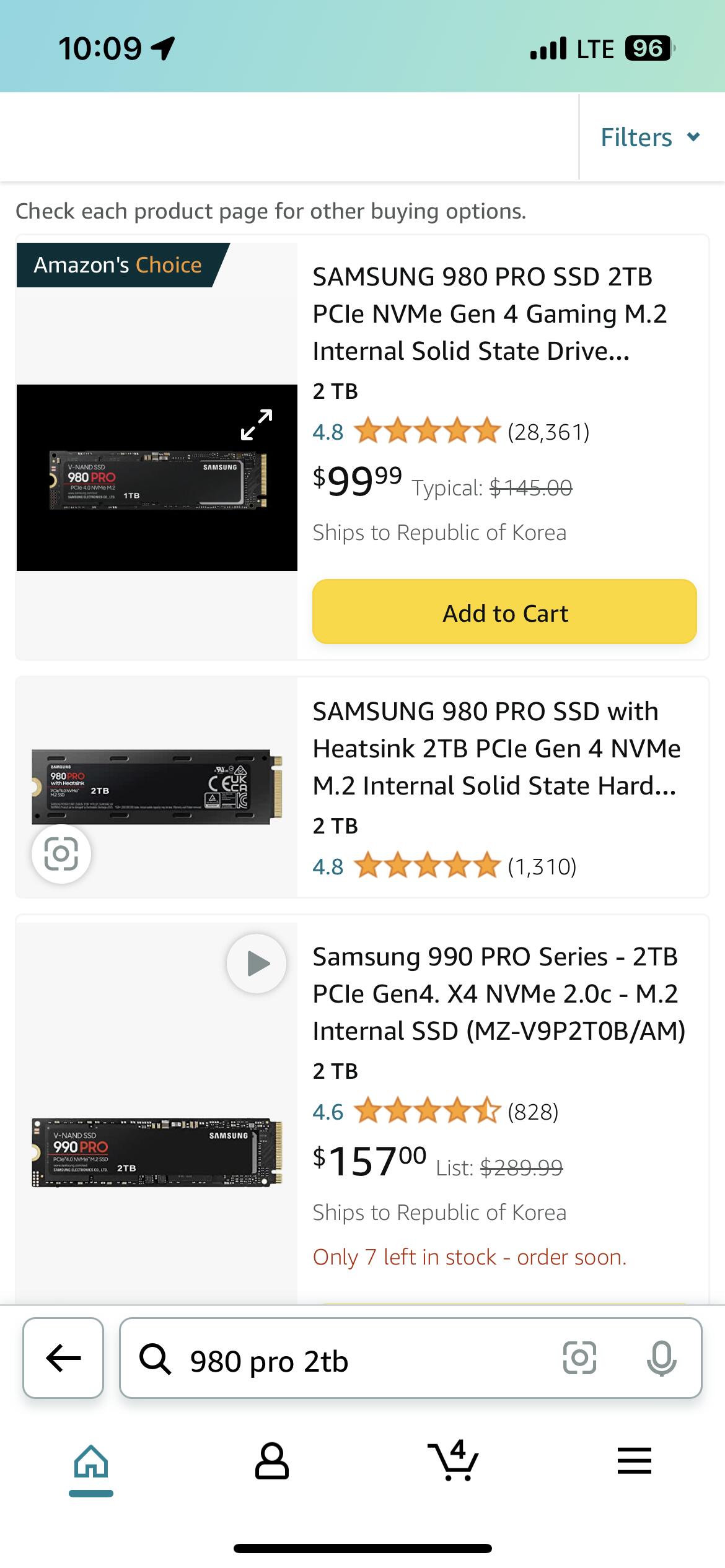View the 828 ratings for 990 PRO
The width and height of the screenshot is (725, 1568).
533,1112
